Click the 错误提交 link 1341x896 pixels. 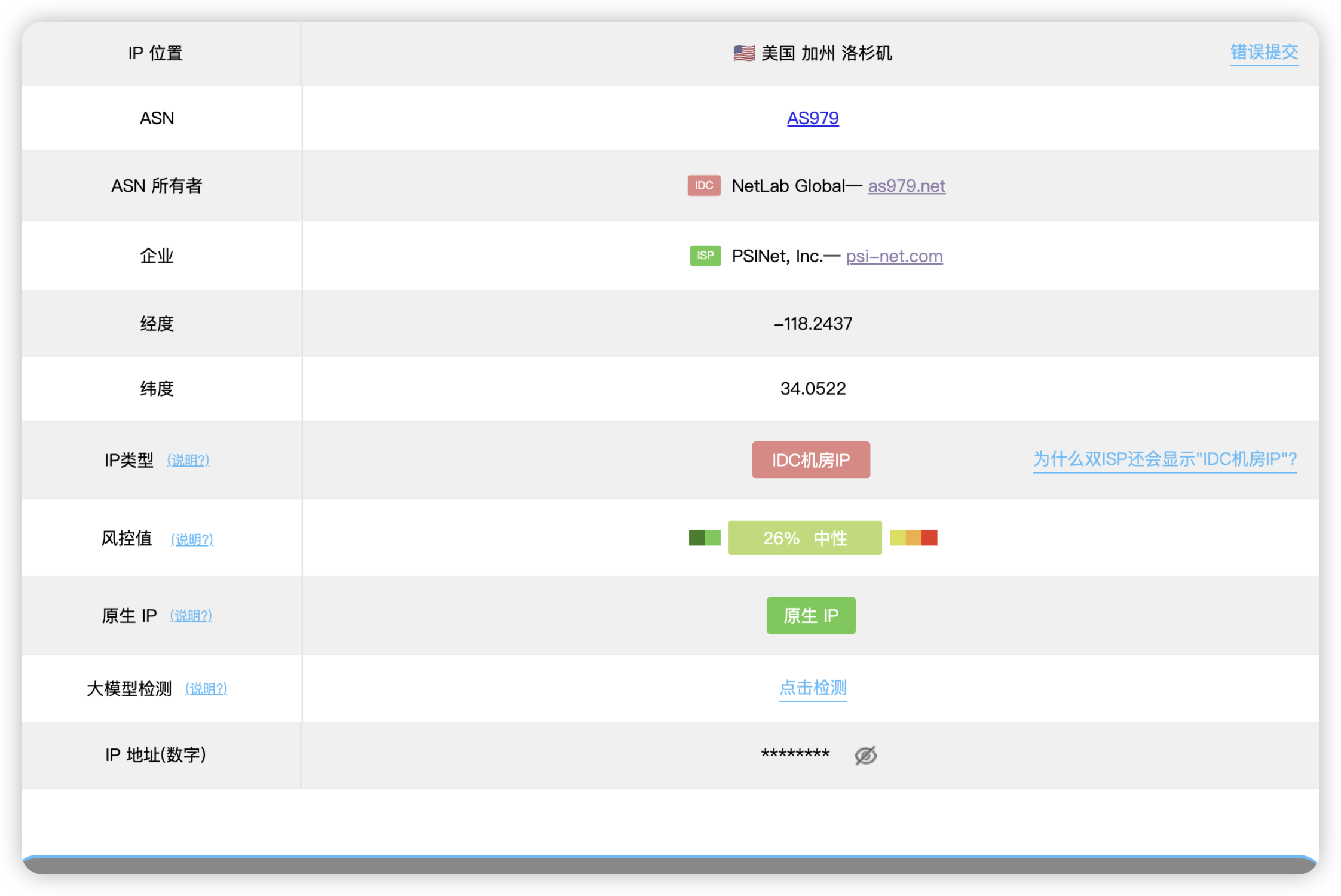[x=1264, y=53]
